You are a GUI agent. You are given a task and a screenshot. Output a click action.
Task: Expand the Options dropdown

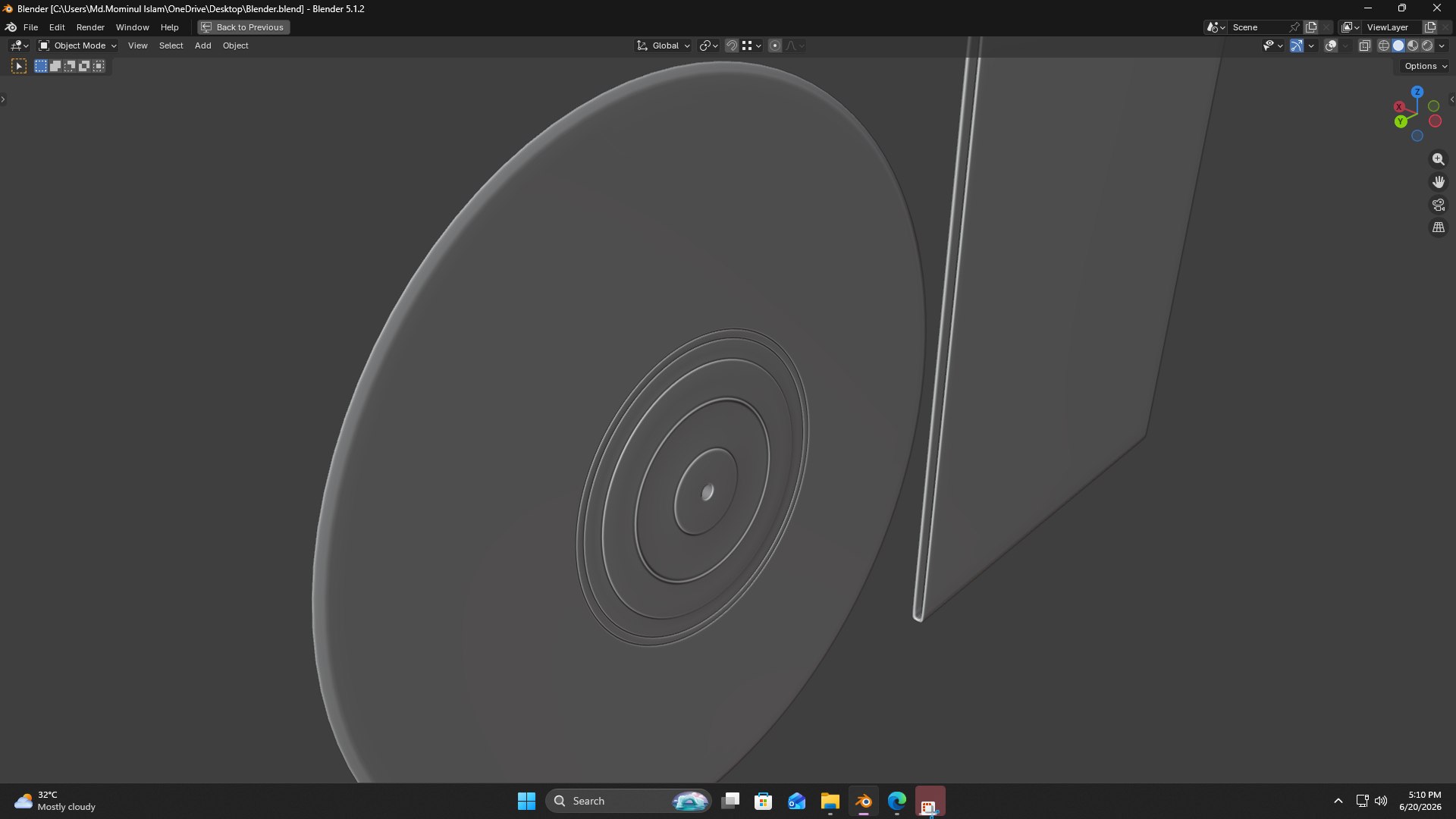[x=1426, y=66]
